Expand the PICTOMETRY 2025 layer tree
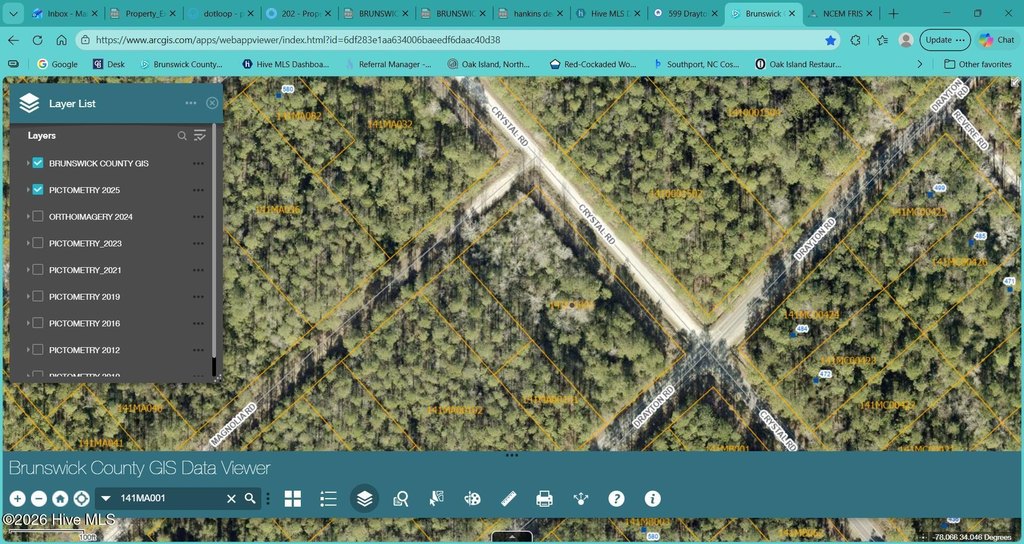The image size is (1024, 544). (x=27, y=190)
